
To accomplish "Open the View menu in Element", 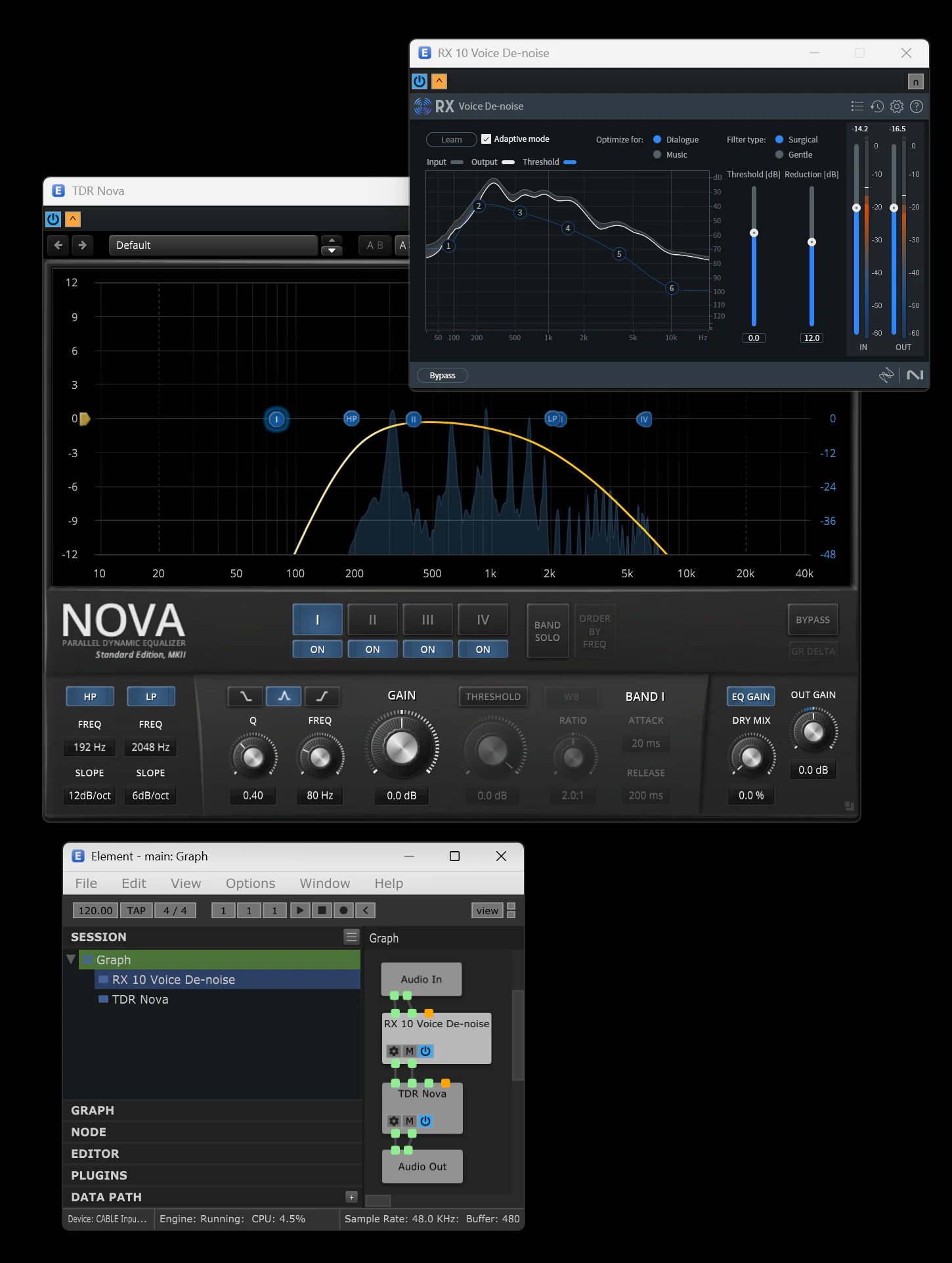I will point(186,883).
